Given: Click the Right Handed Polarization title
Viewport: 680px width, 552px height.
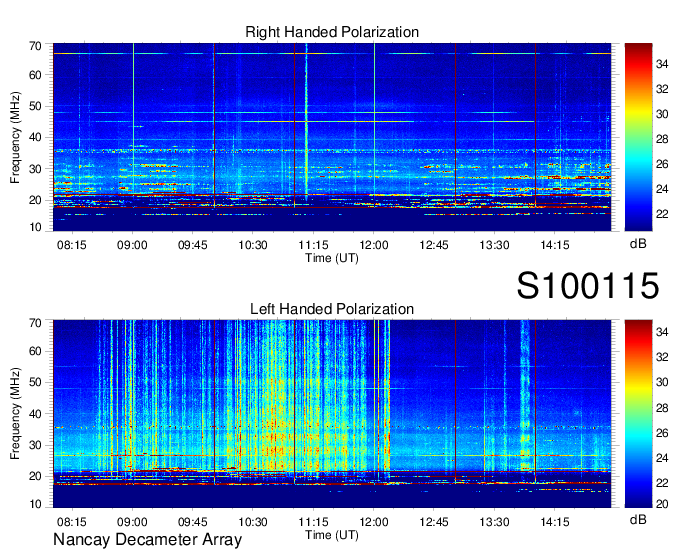Looking at the screenshot, I should [332, 32].
